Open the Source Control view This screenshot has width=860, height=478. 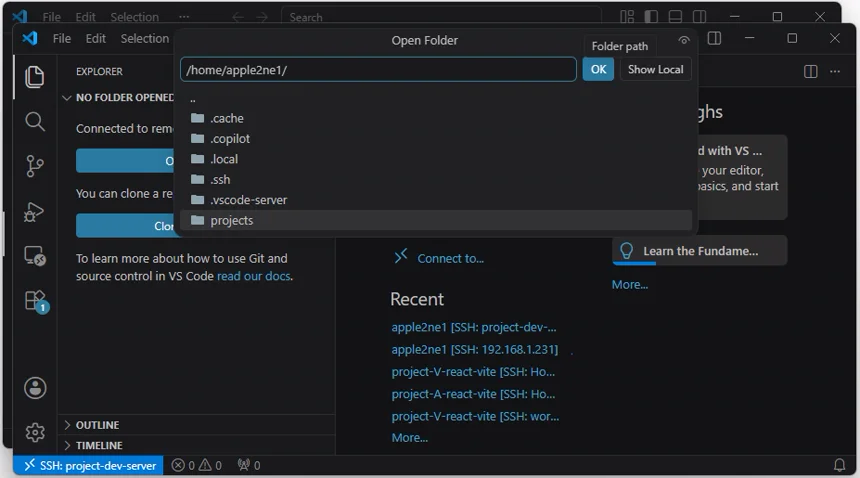[35, 166]
